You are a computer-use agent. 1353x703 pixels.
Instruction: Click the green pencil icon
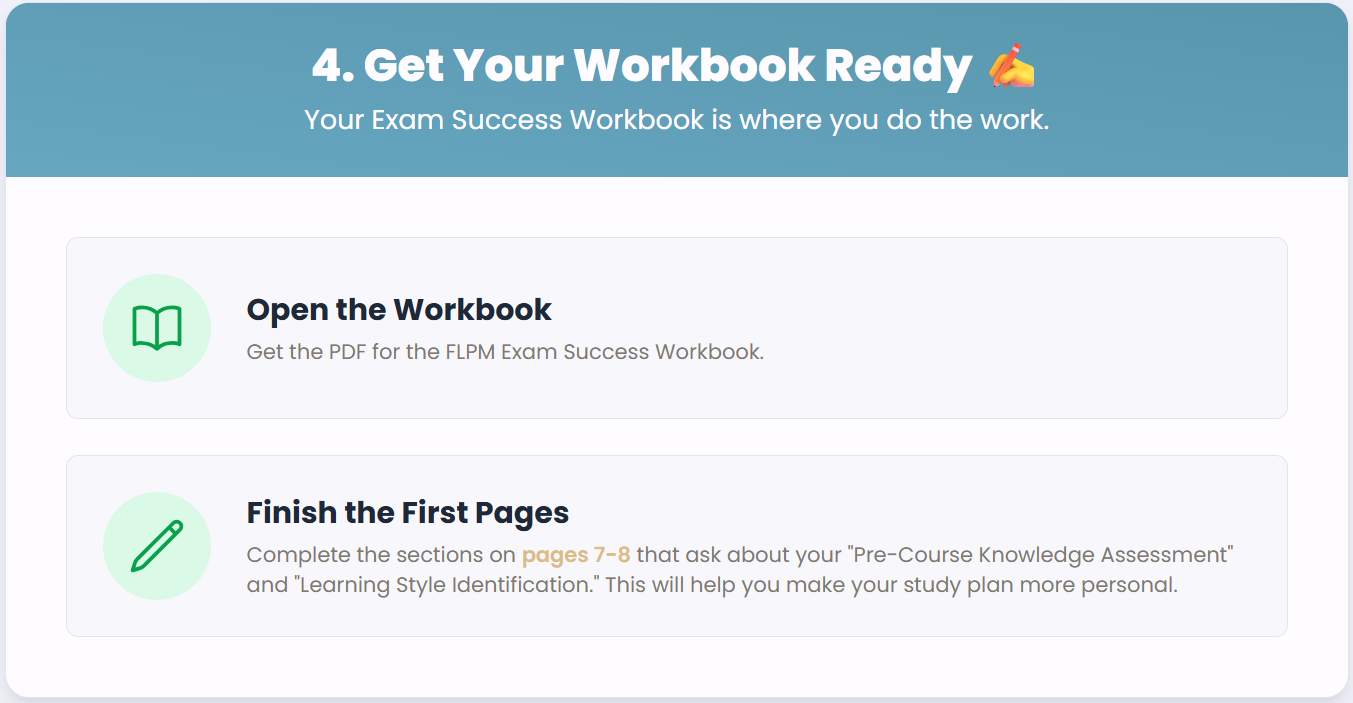pyautogui.click(x=157, y=546)
